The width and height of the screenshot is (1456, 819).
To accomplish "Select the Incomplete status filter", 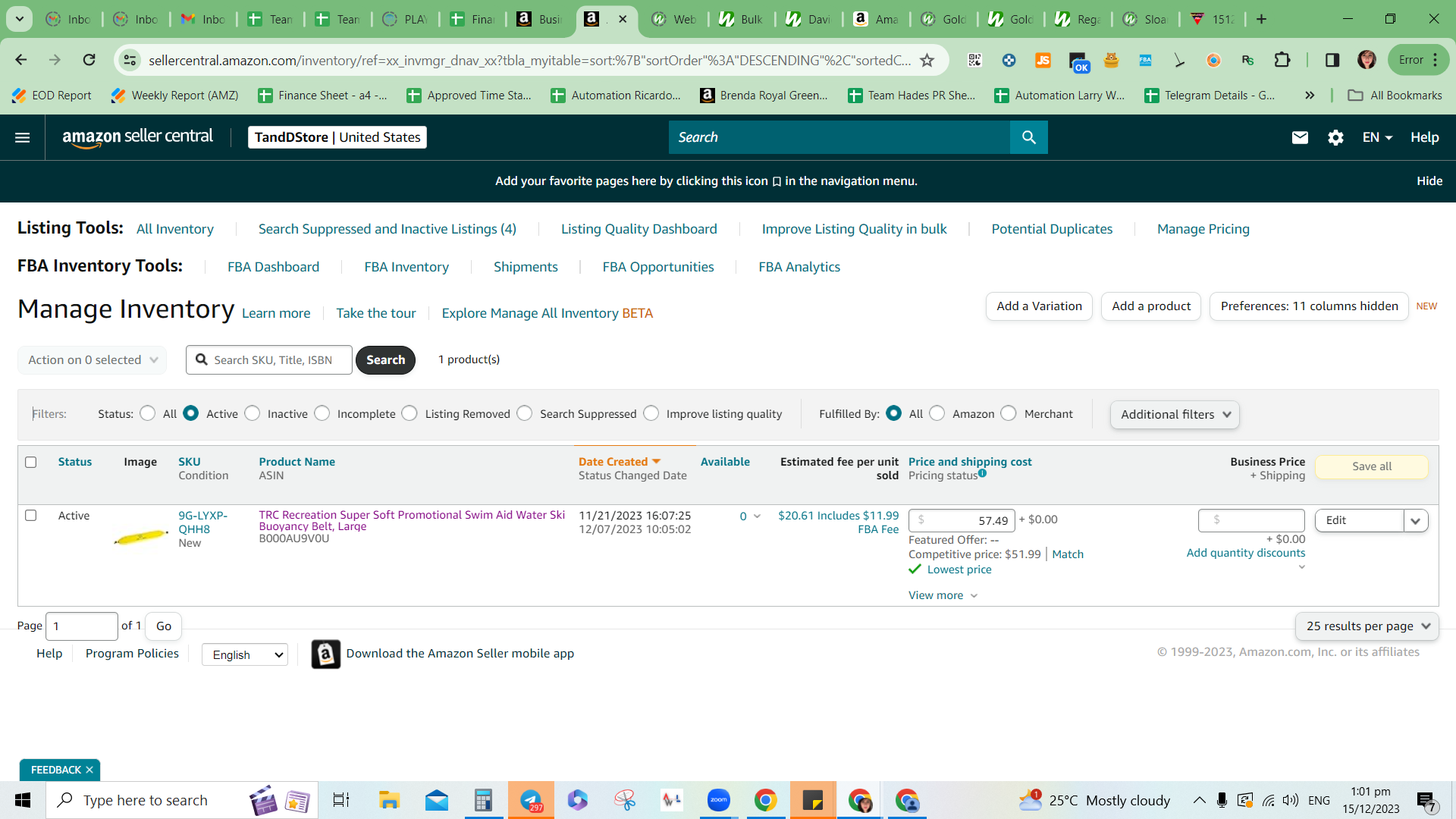I will pos(322,413).
